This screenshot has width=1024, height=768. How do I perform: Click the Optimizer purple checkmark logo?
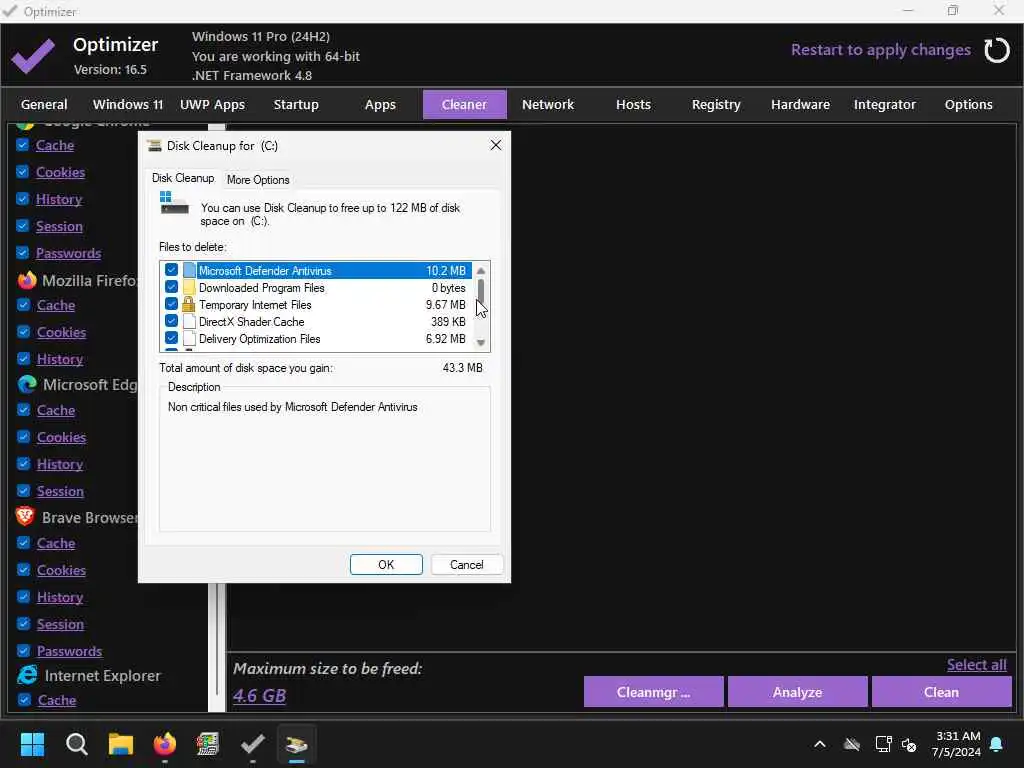click(x=33, y=56)
